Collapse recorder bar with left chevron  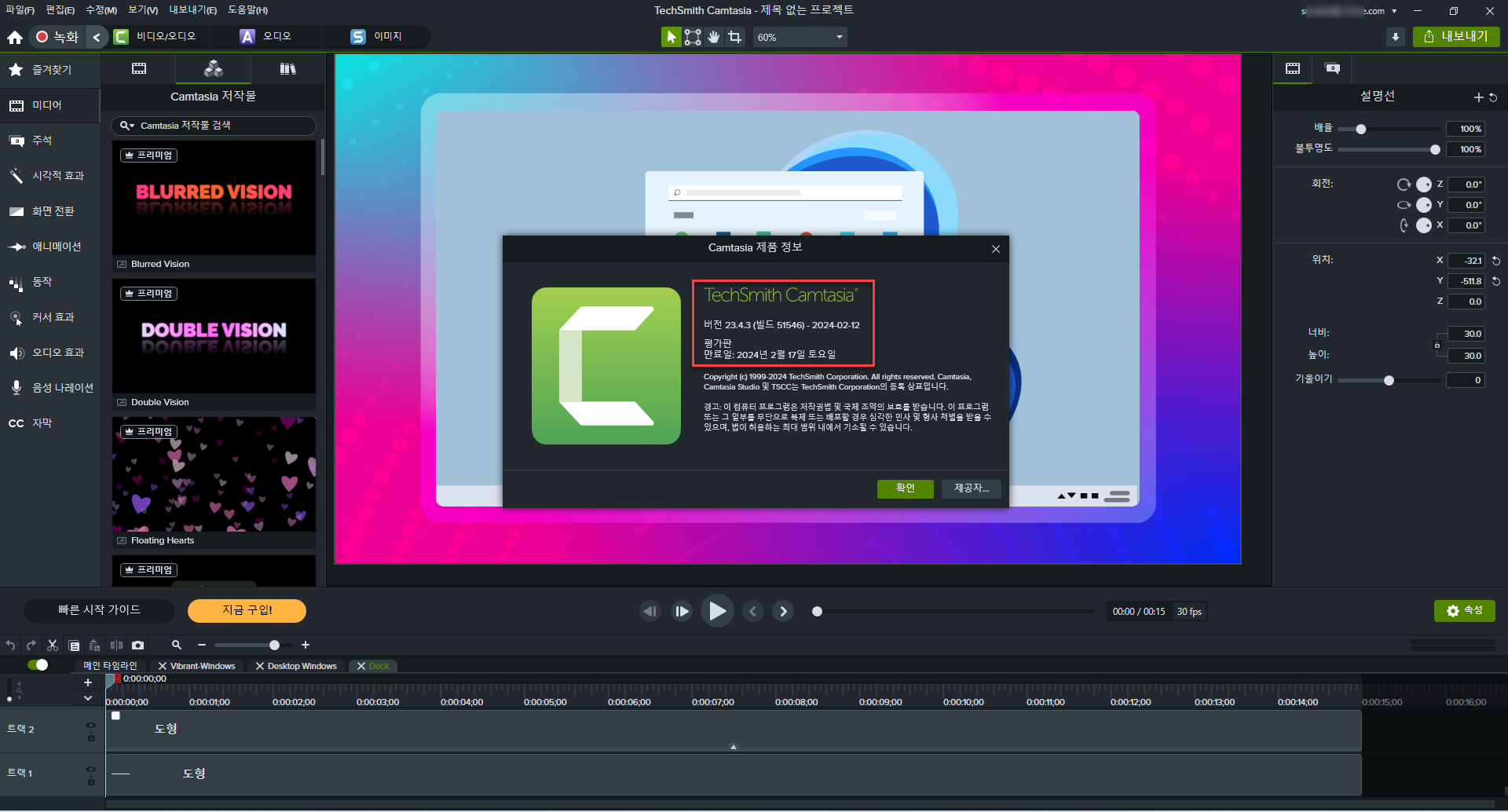[x=97, y=37]
